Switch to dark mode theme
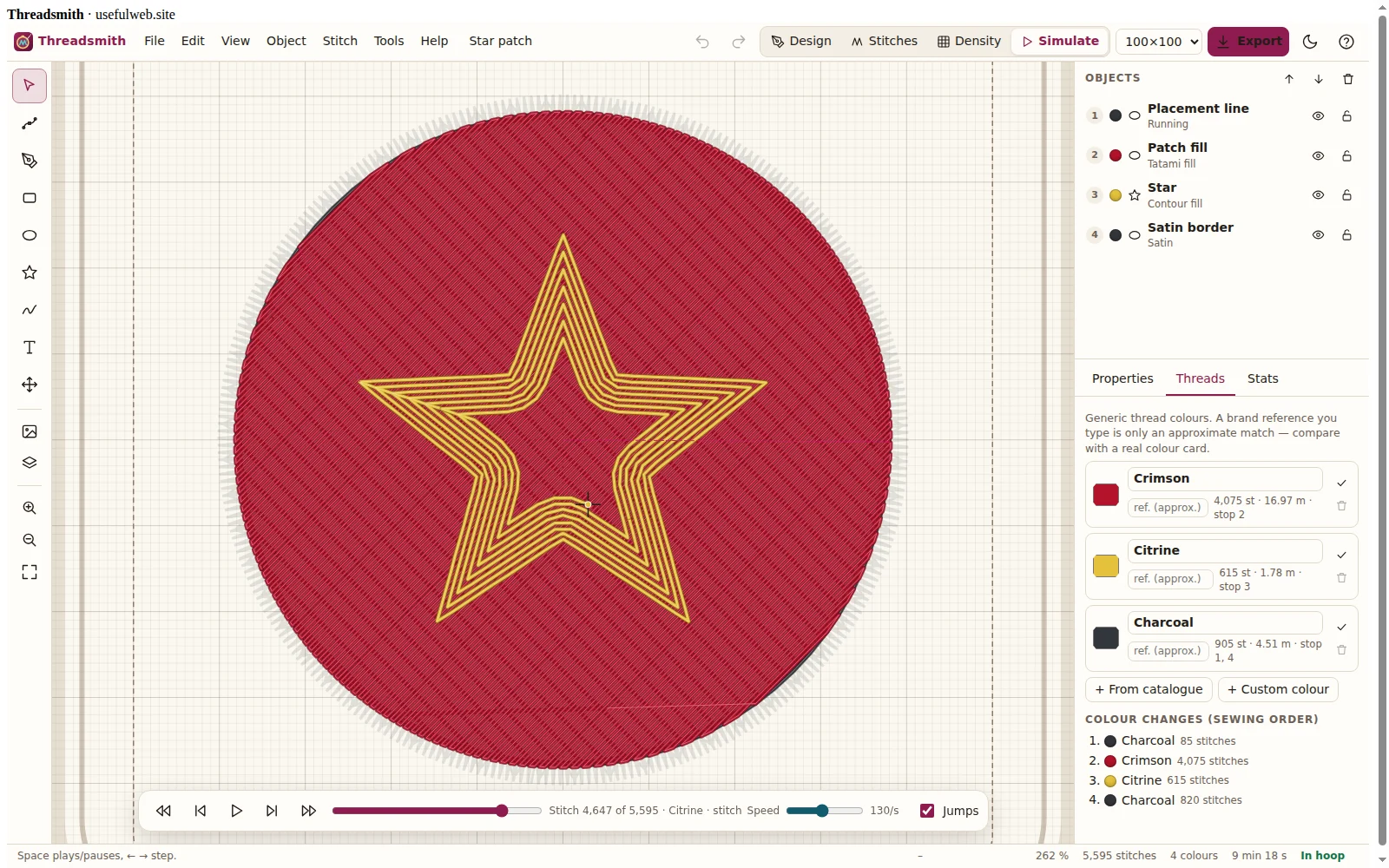 click(x=1311, y=42)
